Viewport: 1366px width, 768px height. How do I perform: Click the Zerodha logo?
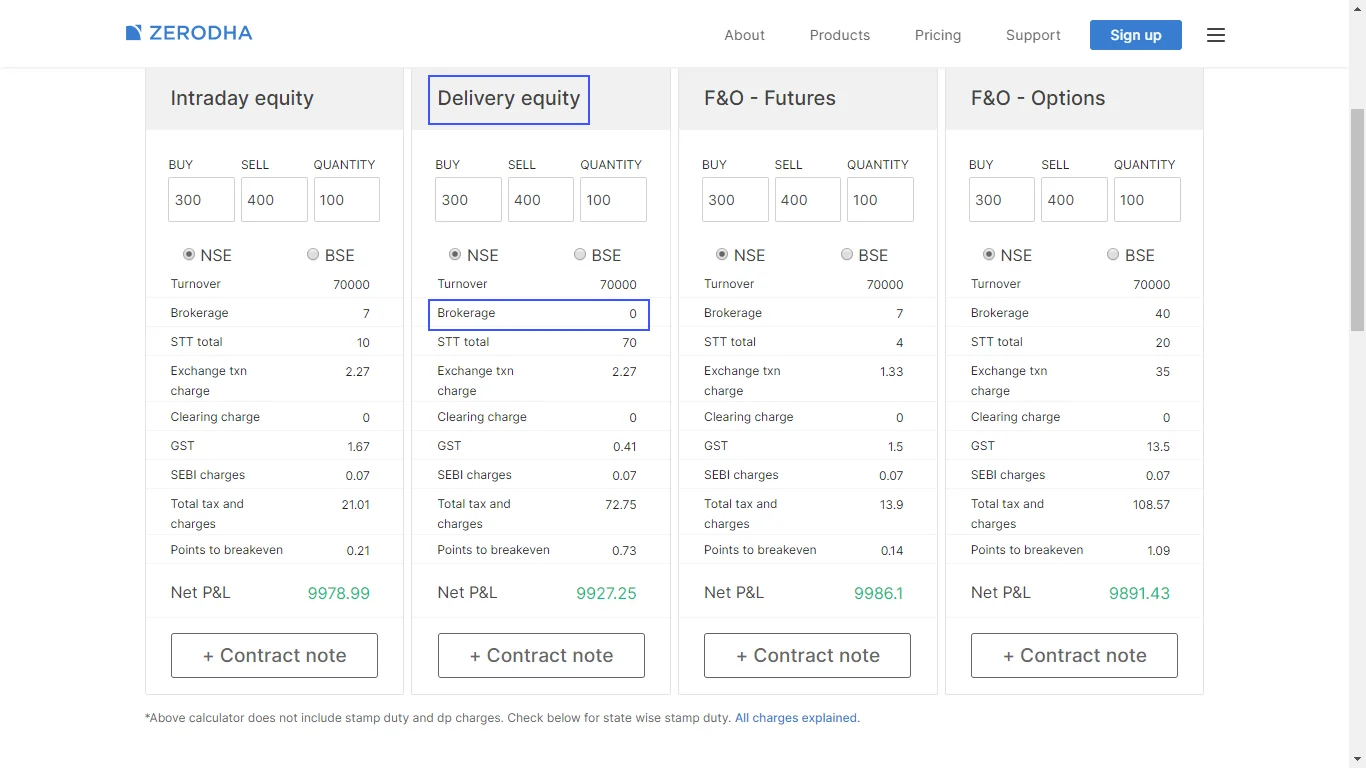coord(189,33)
